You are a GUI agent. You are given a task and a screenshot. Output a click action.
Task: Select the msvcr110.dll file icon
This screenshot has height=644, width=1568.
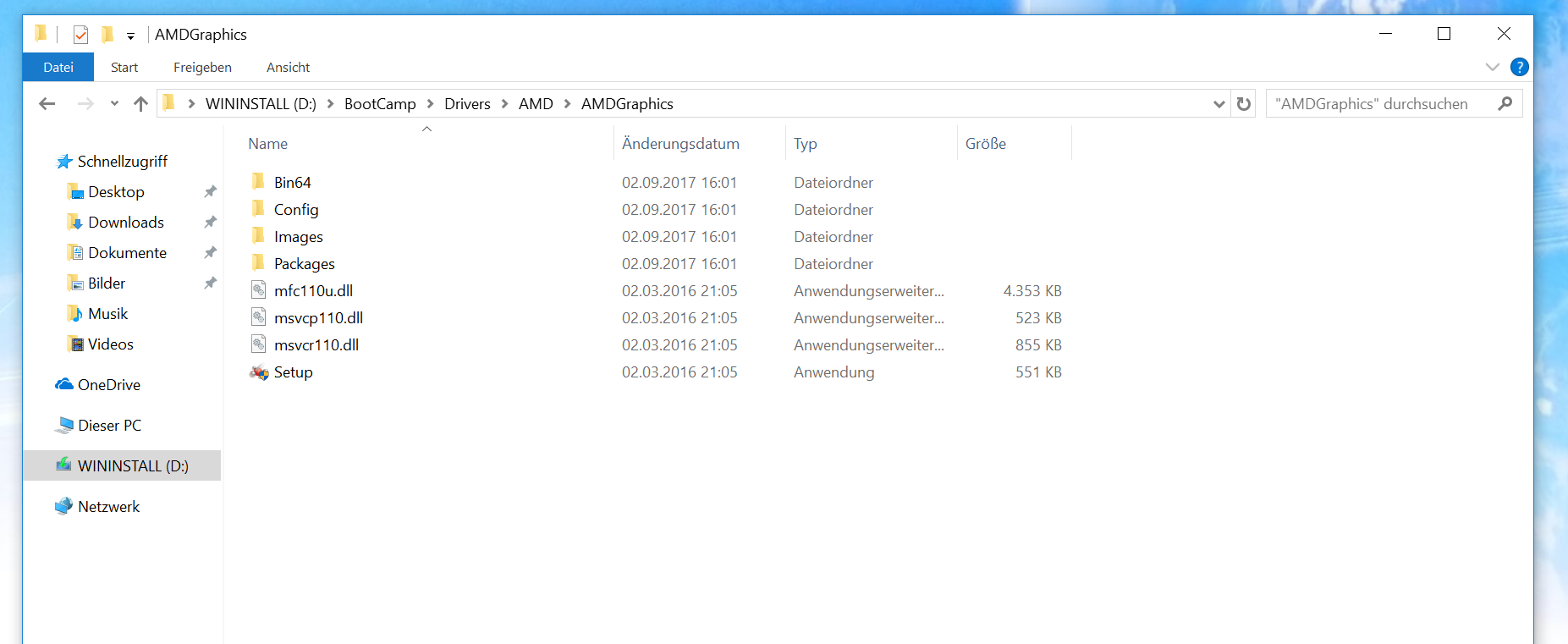pos(259,344)
